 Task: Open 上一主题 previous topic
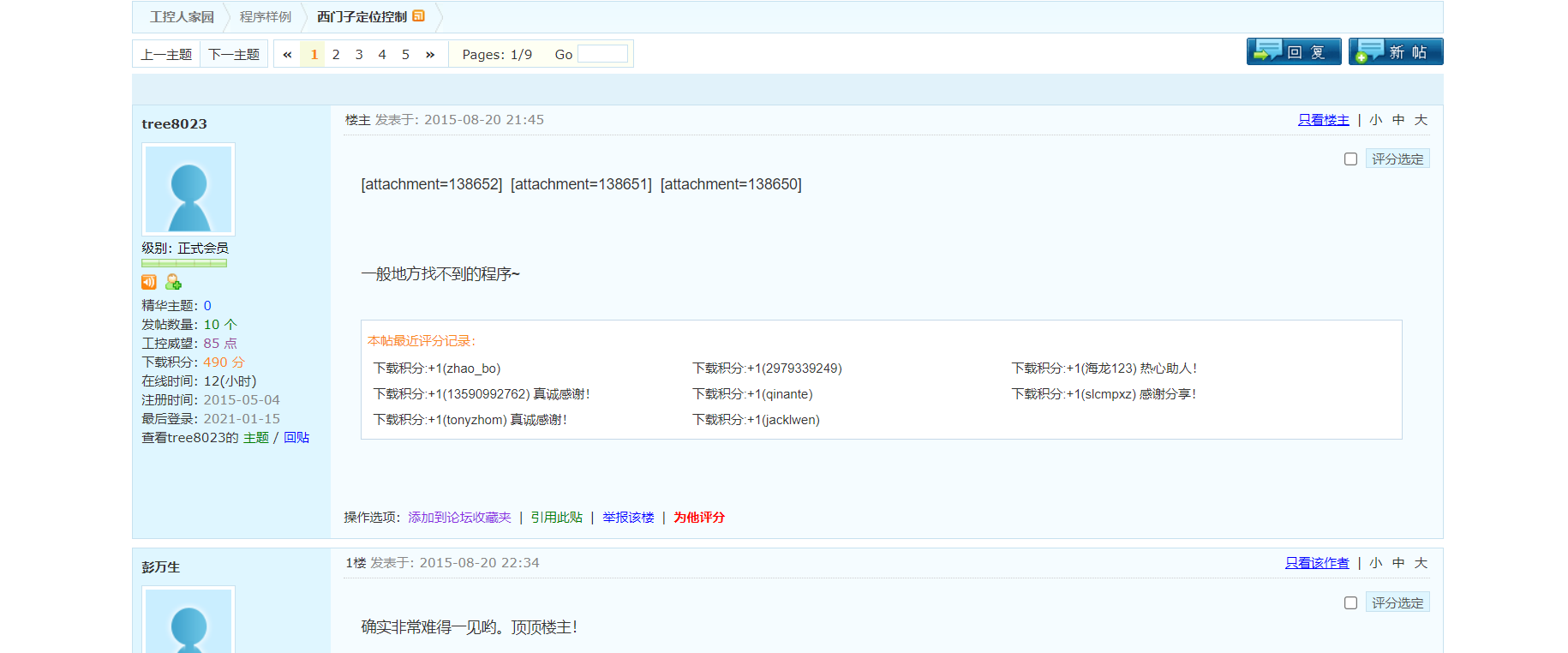[166, 54]
